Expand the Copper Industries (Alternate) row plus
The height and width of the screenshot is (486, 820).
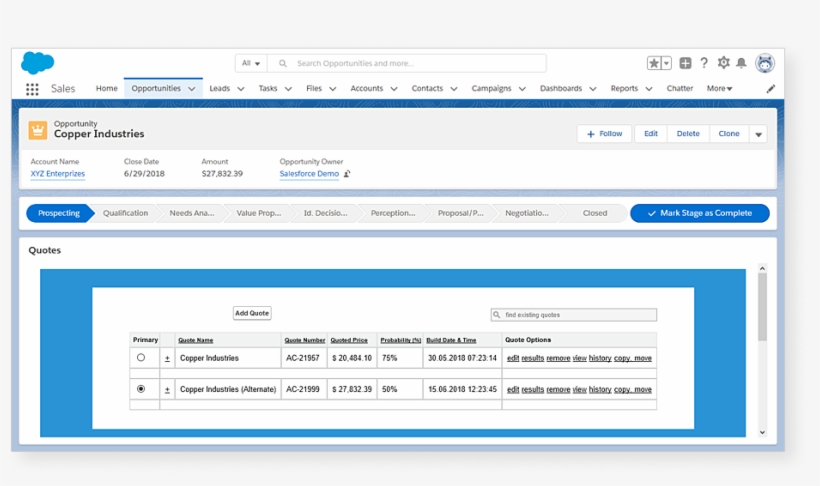[x=167, y=390]
